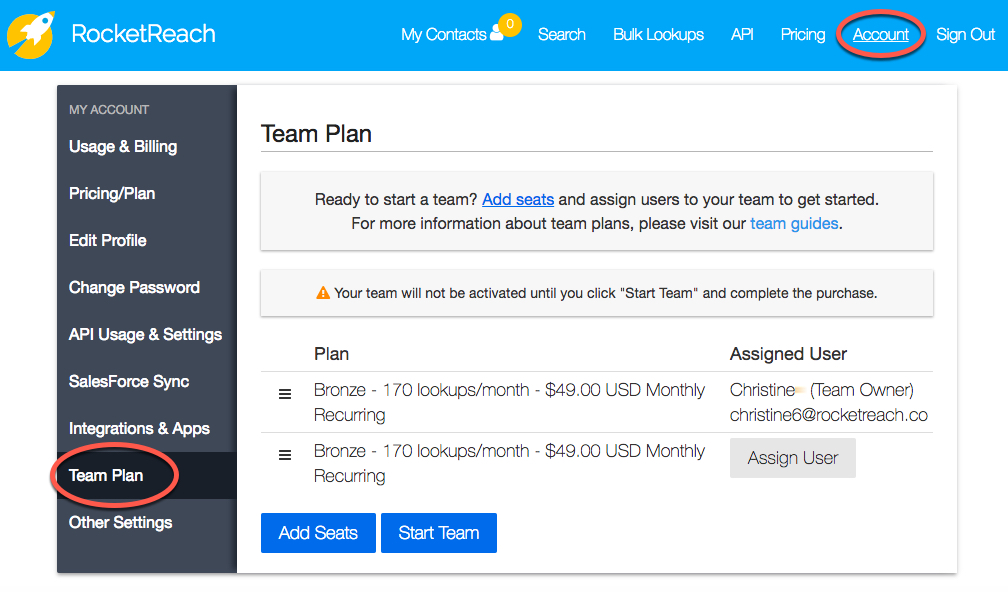View the Pricing page
1008x592 pixels.
803,35
